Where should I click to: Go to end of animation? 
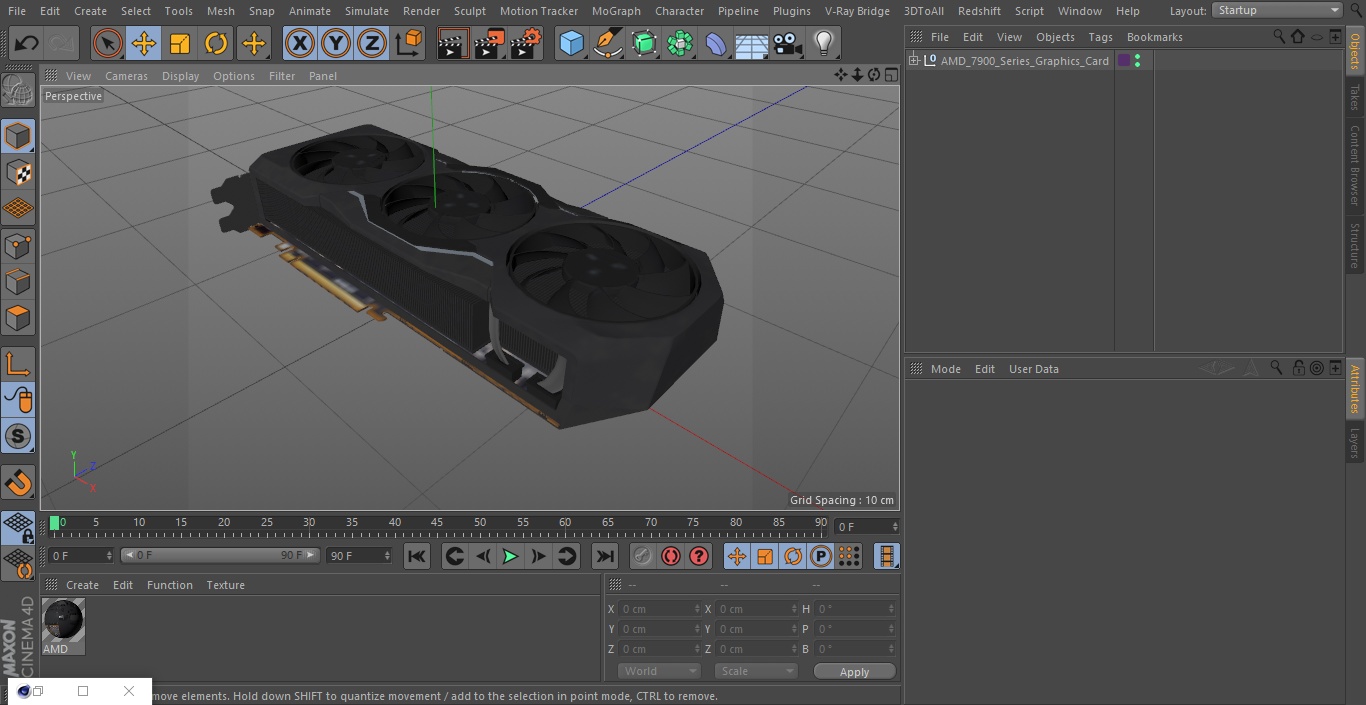(x=605, y=556)
